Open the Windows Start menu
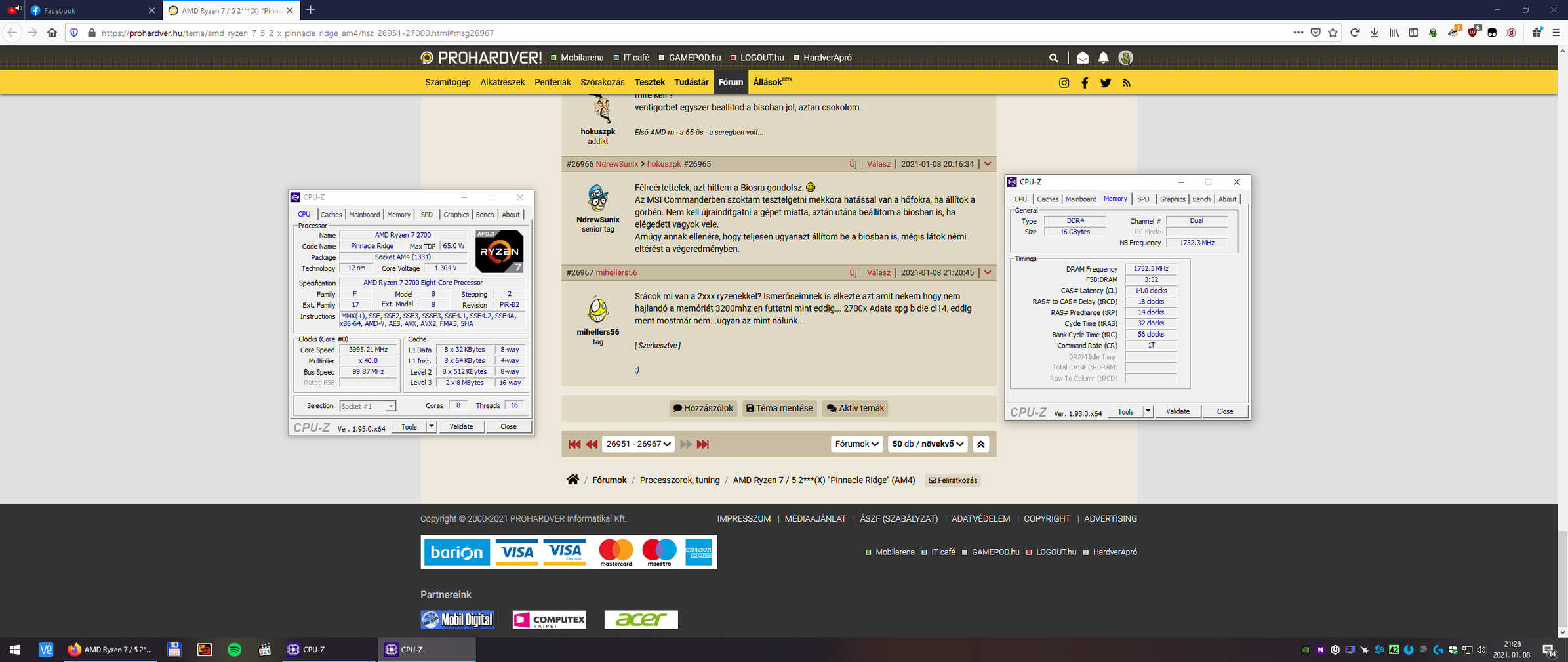 click(14, 650)
